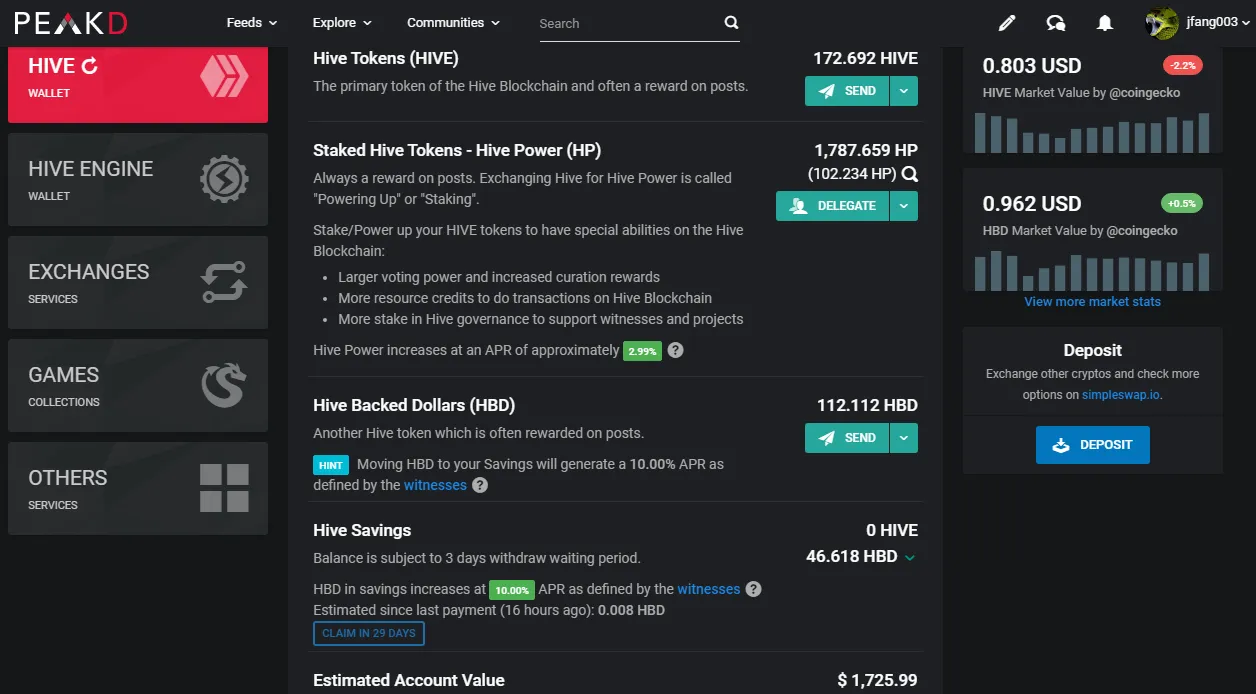1256x694 pixels.
Task: Open the Feeds menu
Action: 252,23
